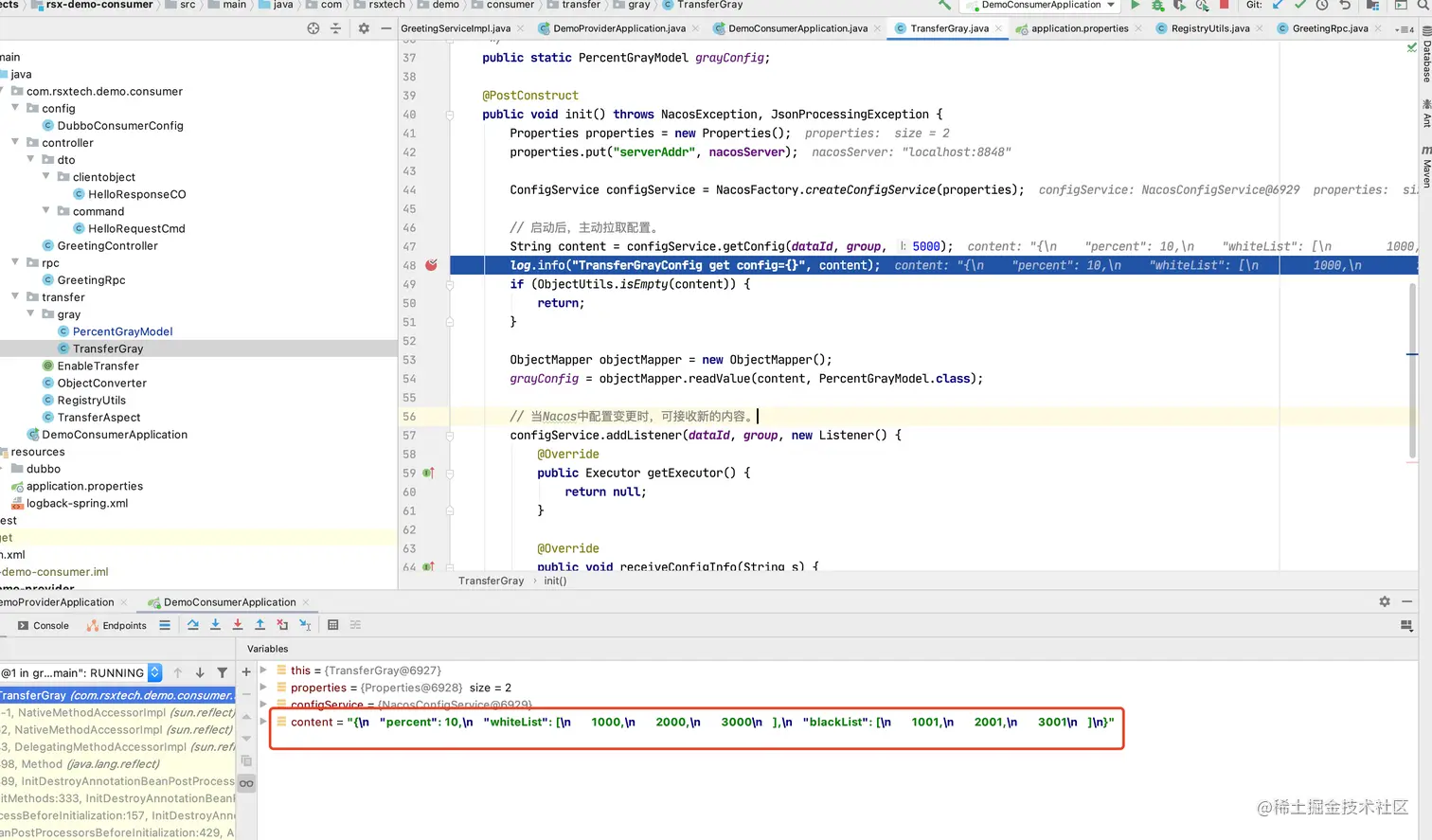Fold init() method at line 40
This screenshot has height=840, width=1432.
(450, 115)
